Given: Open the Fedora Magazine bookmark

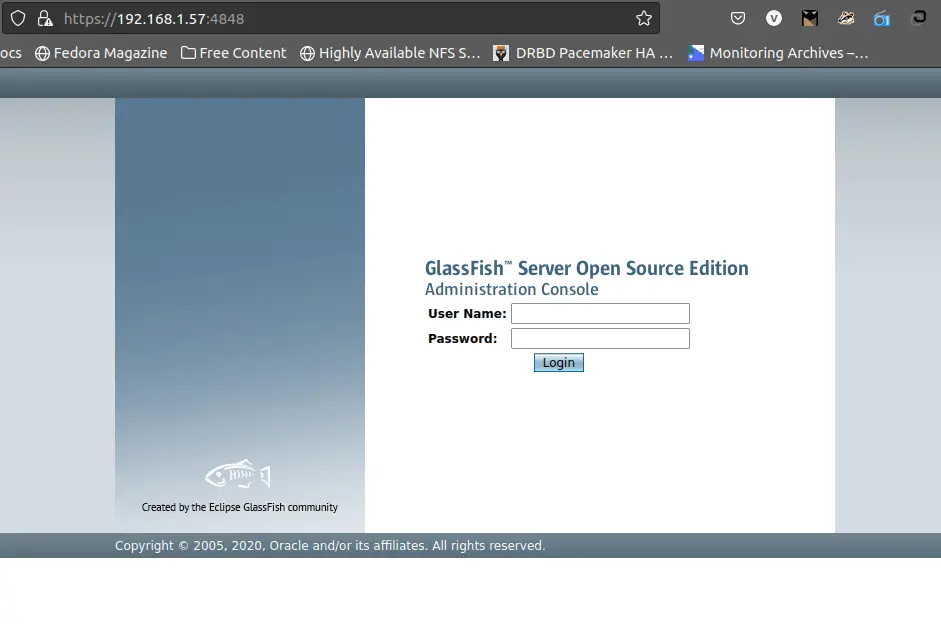Looking at the screenshot, I should (x=110, y=53).
